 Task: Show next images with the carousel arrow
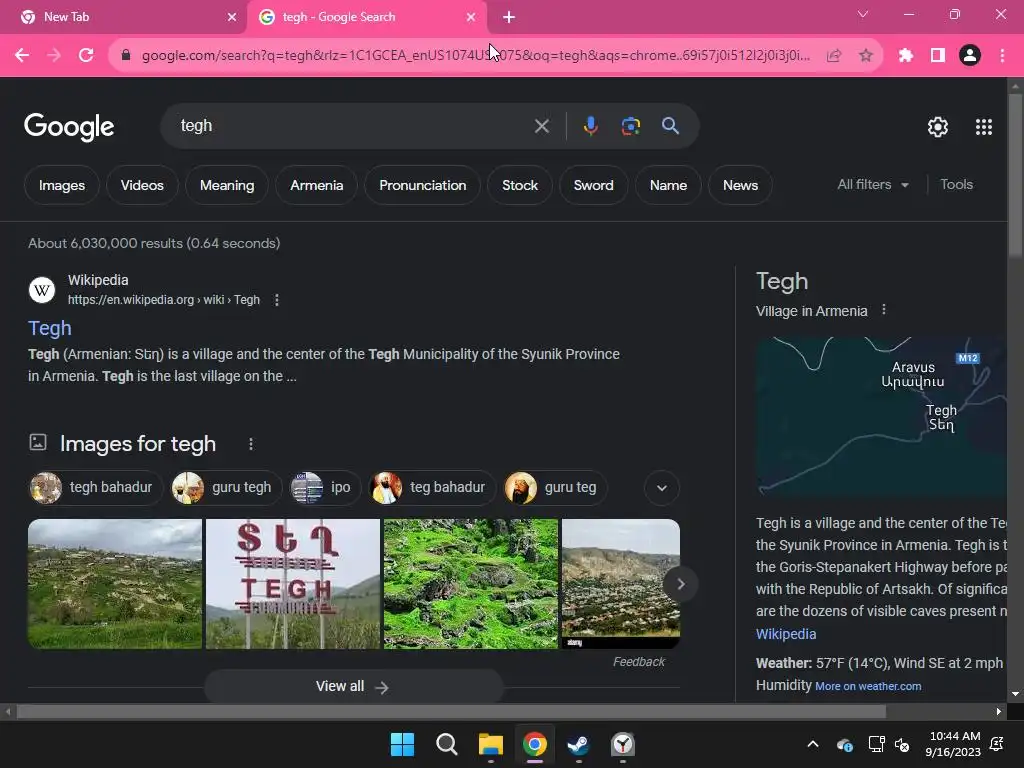(x=680, y=584)
